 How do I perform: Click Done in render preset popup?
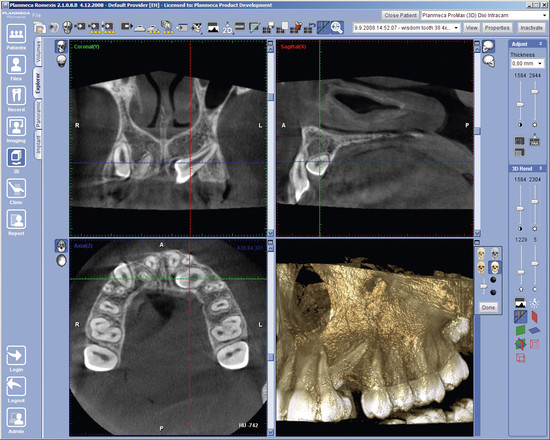click(488, 307)
